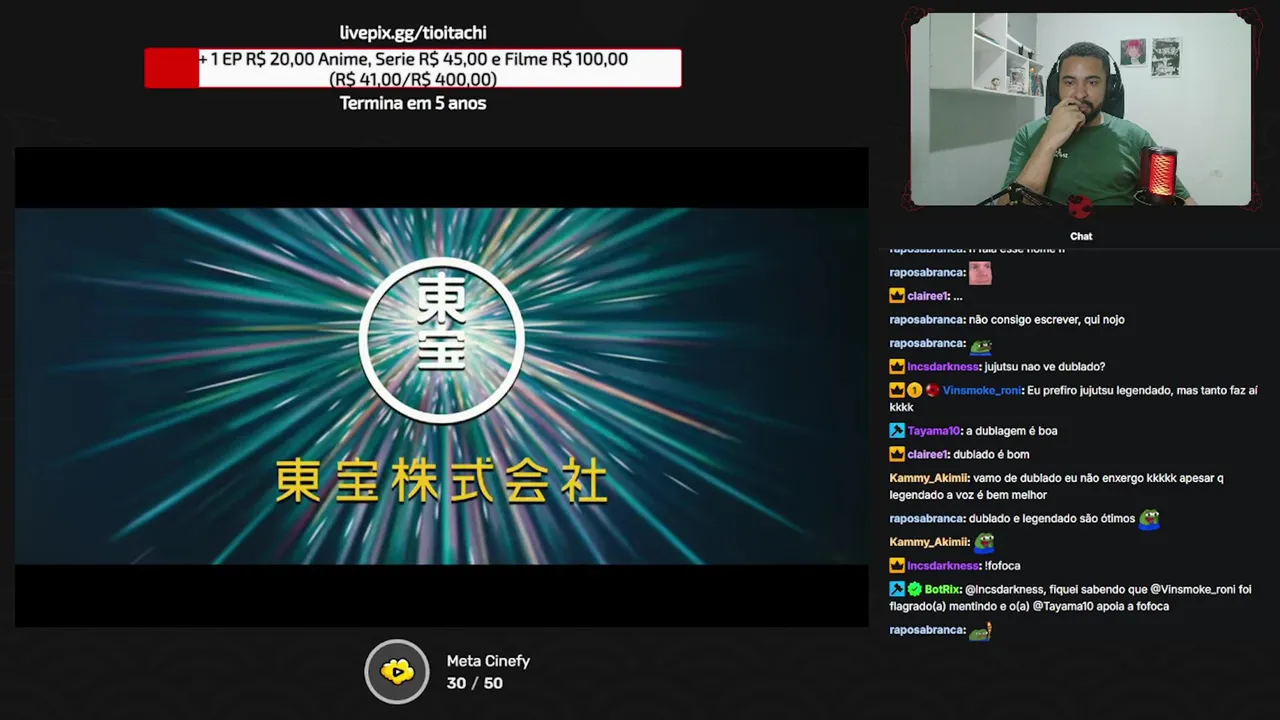Click the crown badge before "clairee1: dublado é bom"
Viewport: 1280px width, 720px height.
[x=897, y=454]
